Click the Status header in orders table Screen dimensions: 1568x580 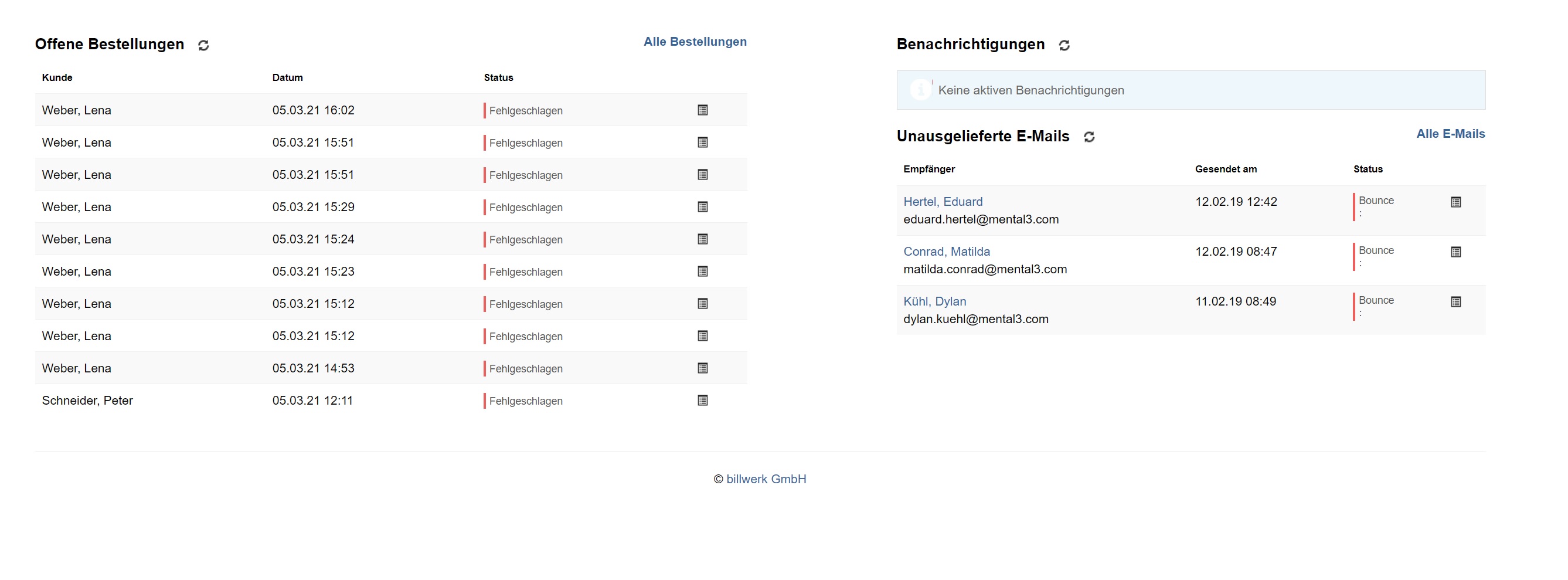[x=498, y=77]
